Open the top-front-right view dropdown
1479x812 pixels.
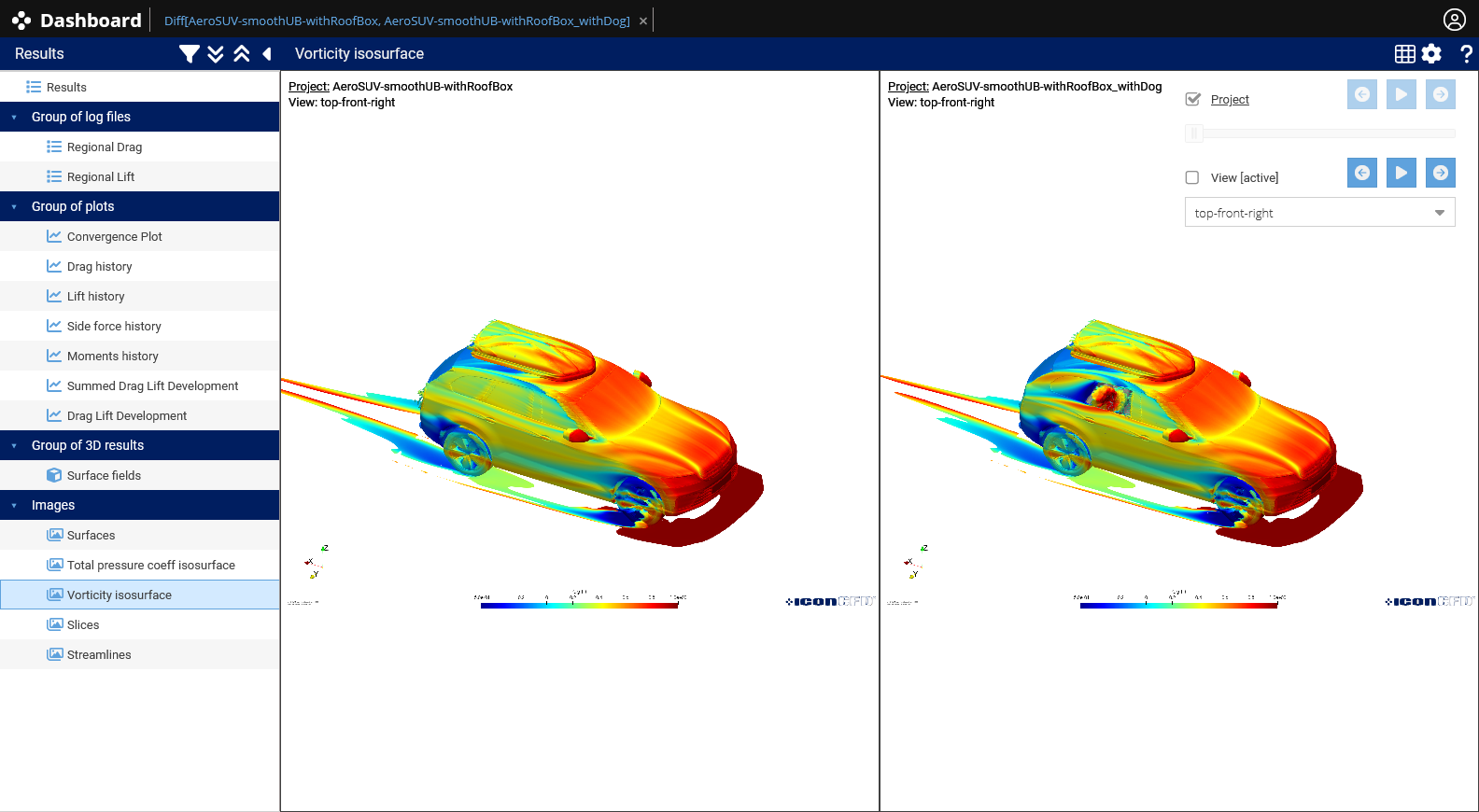point(1319,213)
